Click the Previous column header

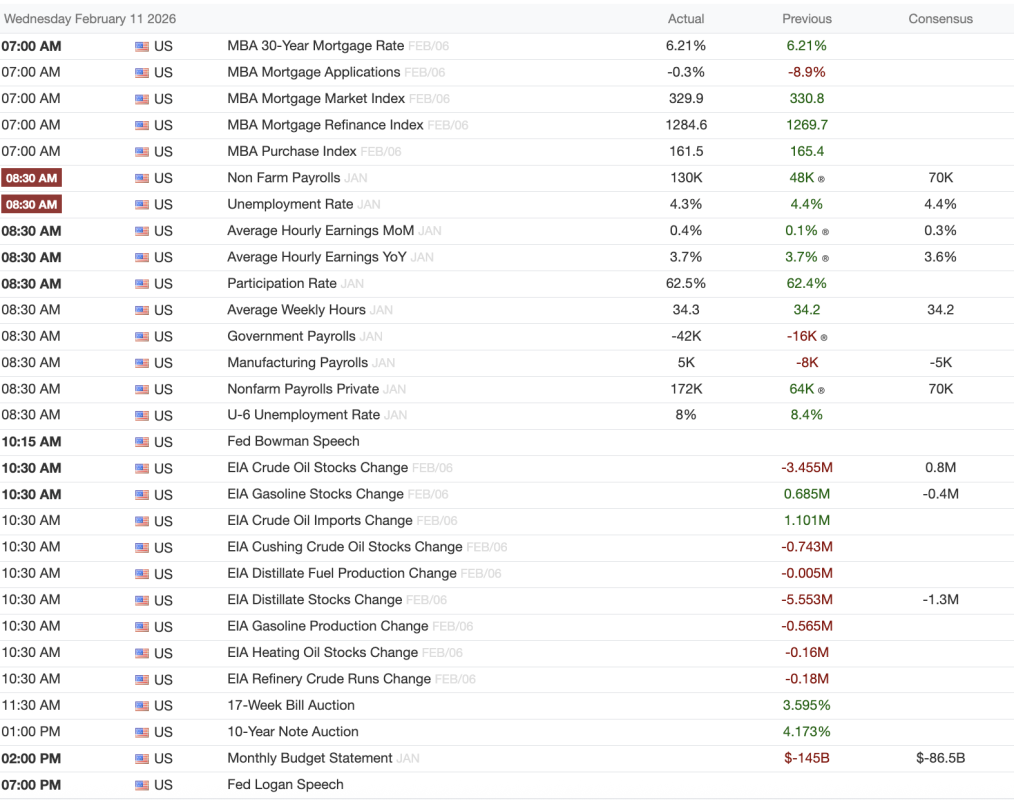[807, 19]
